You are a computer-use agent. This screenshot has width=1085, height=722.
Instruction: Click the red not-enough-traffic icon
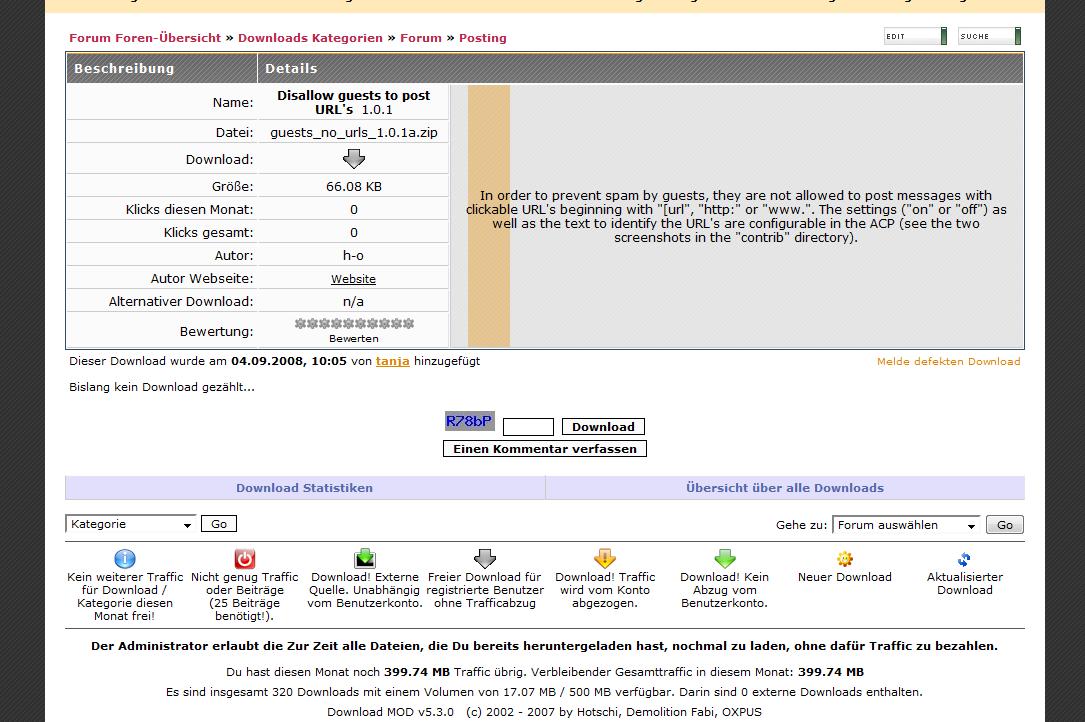pos(245,559)
